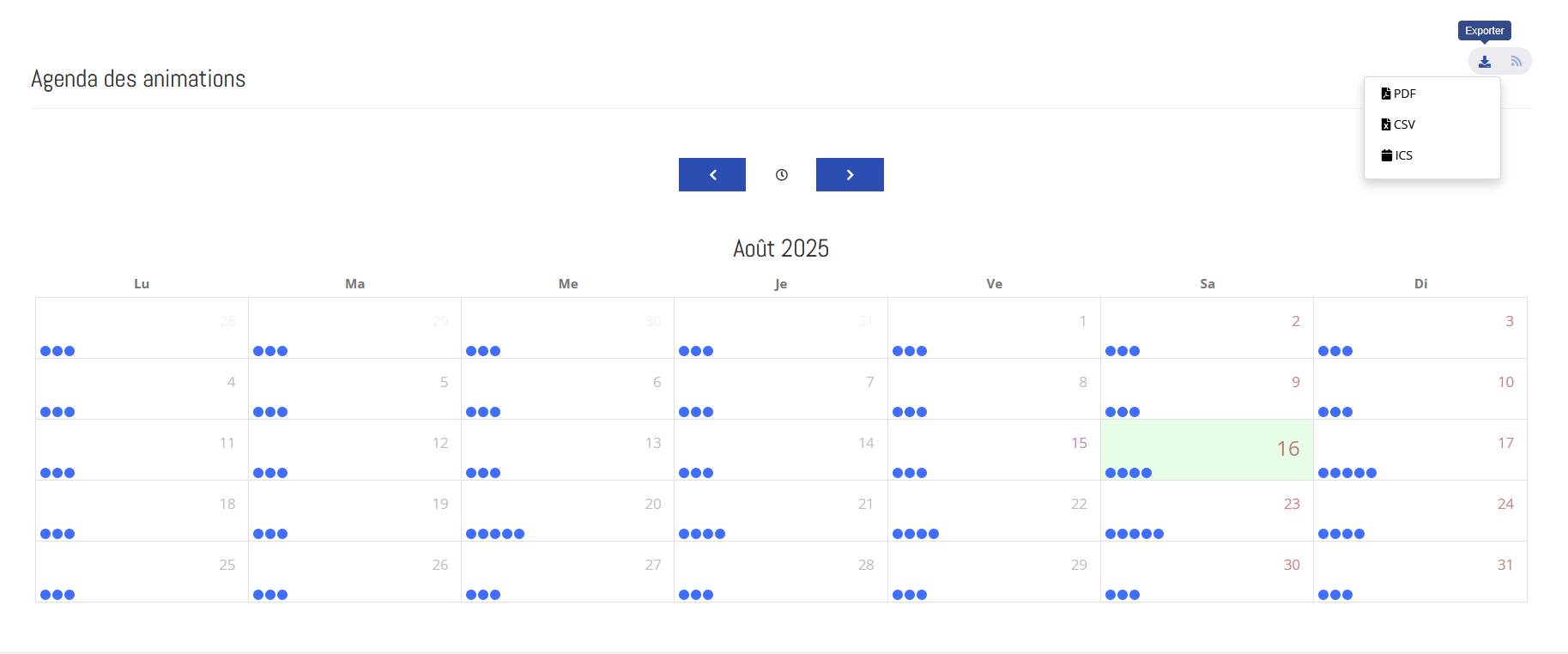Click the RSS feed icon
This screenshot has height=654, width=1568.
click(1516, 62)
